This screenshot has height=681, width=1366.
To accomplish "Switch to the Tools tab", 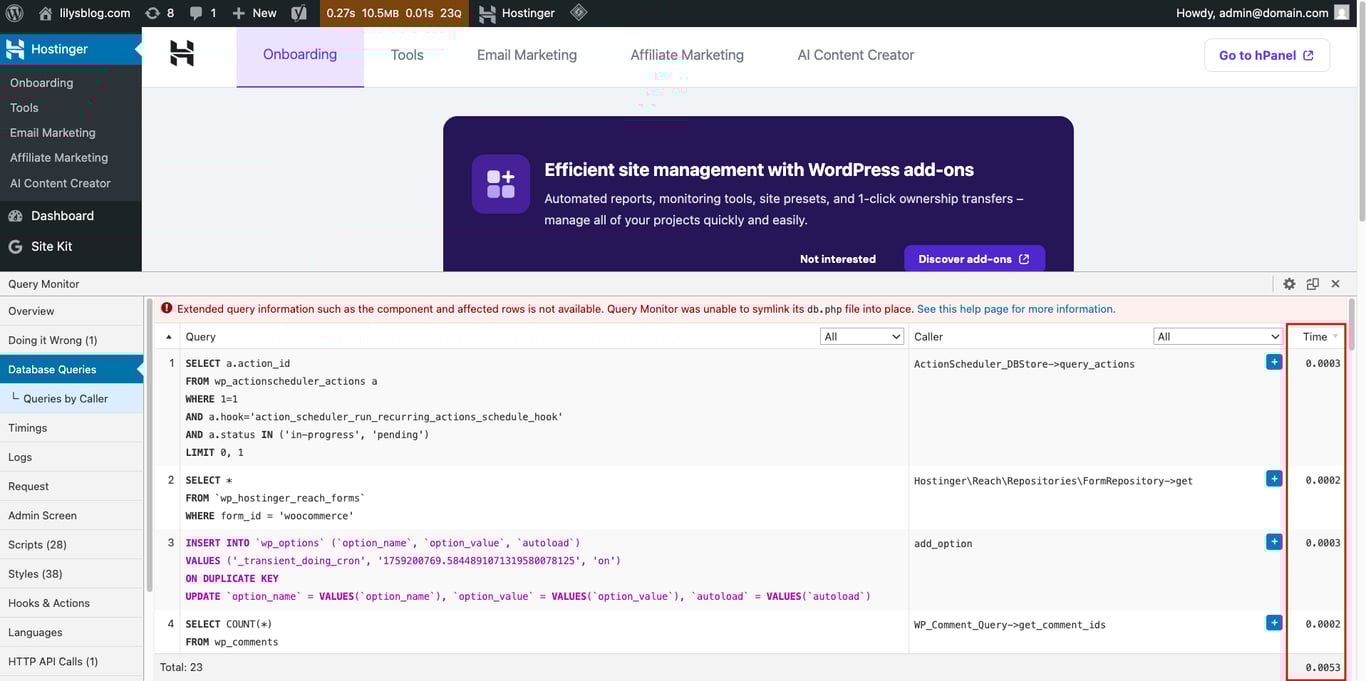I will tap(406, 55).
